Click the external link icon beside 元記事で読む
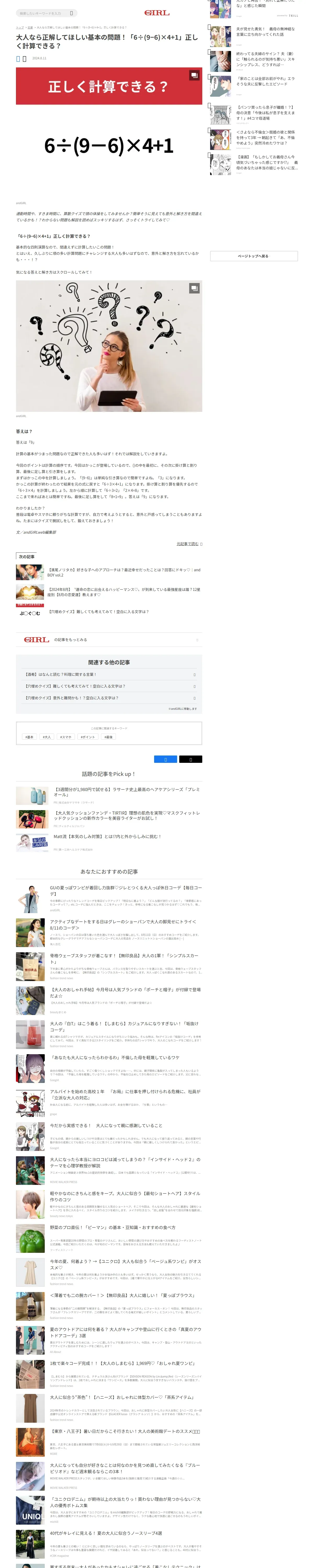 pos(201,544)
